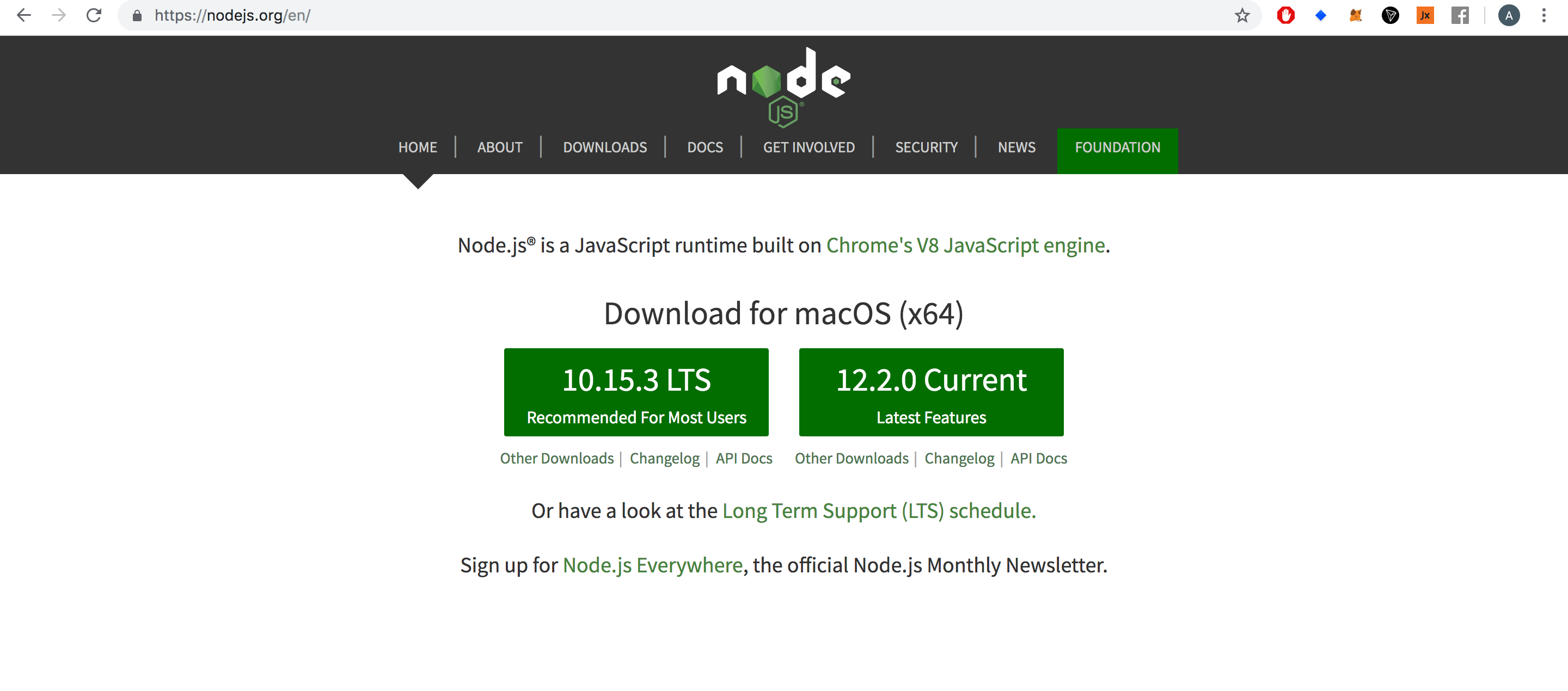
Task: Open the red AdBlock extension icon
Action: 1285,15
